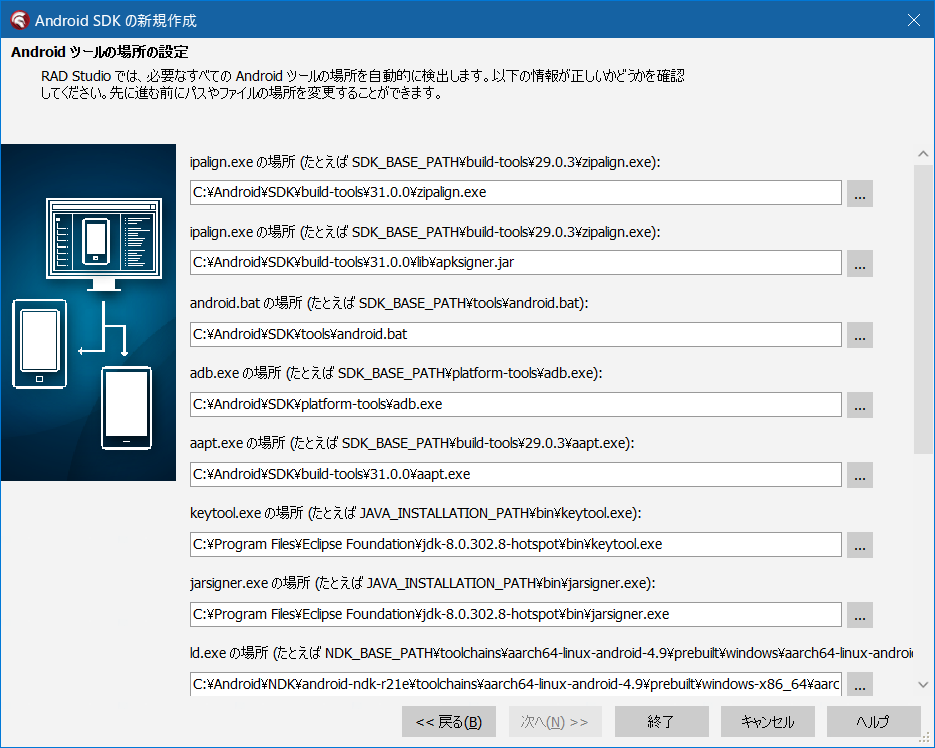Open help with the ヘルプ button

[x=874, y=722]
